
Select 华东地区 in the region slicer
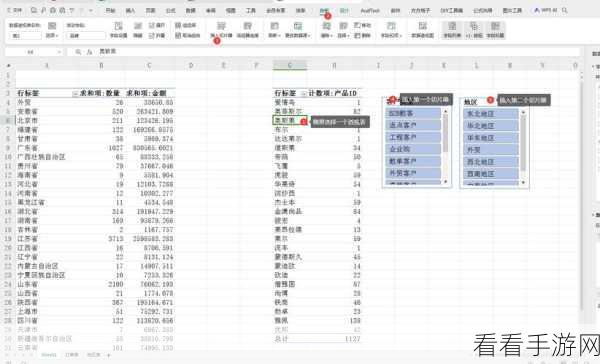(491, 138)
